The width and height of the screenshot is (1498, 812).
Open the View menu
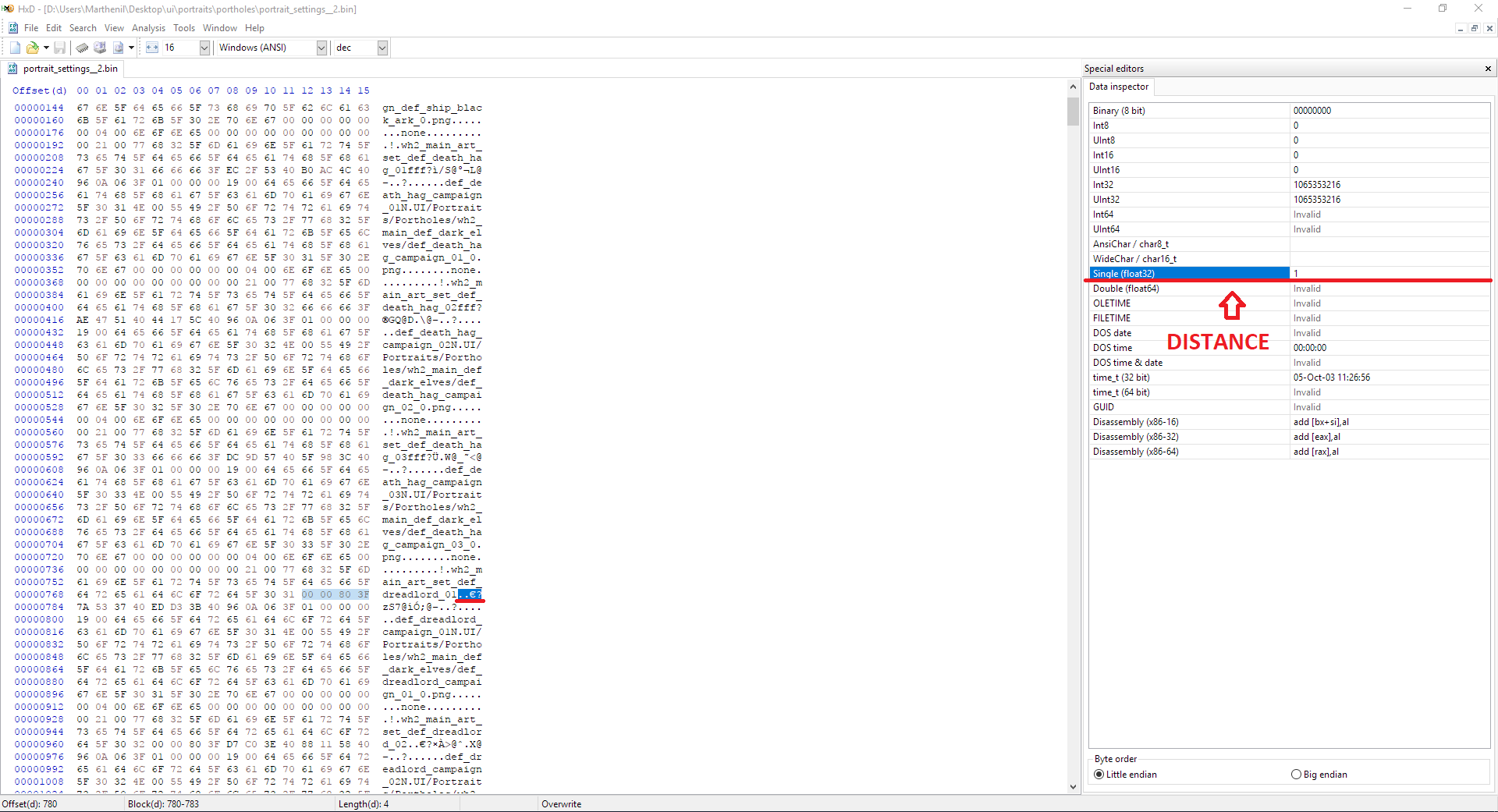tap(114, 28)
